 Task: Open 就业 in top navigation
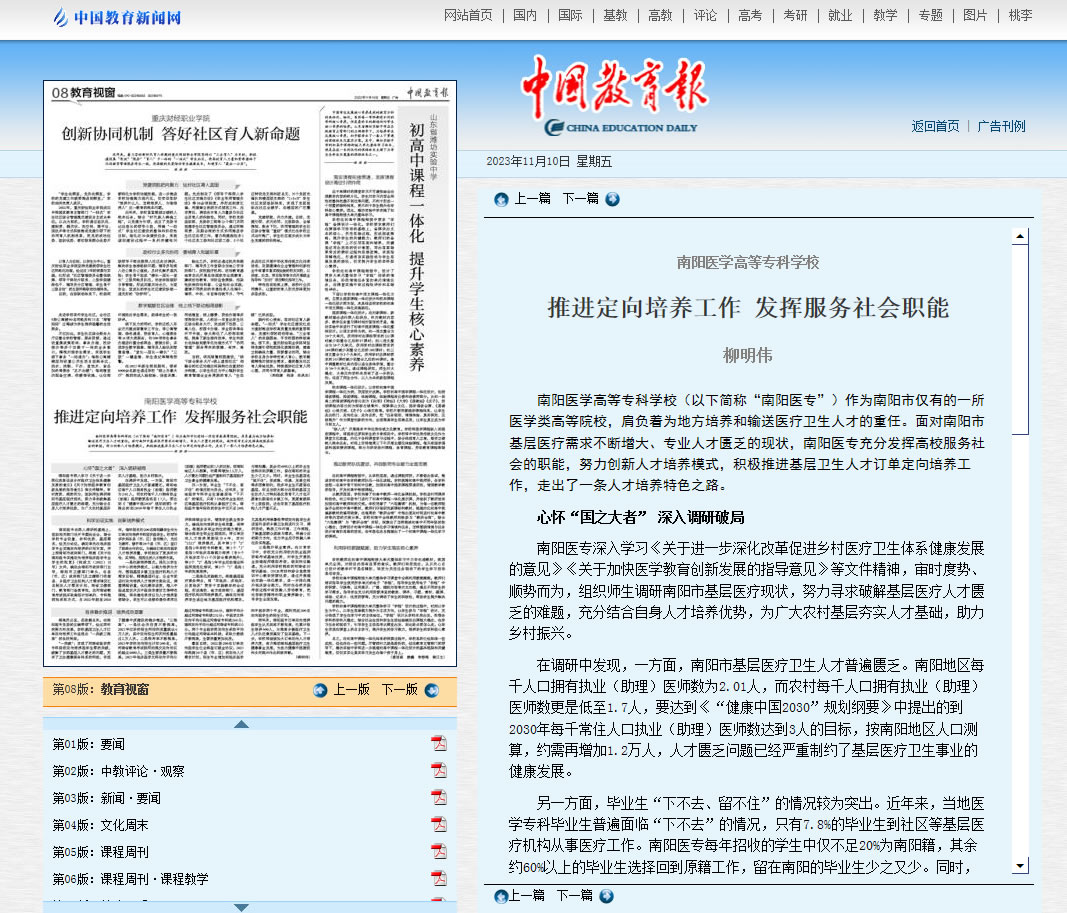[840, 15]
